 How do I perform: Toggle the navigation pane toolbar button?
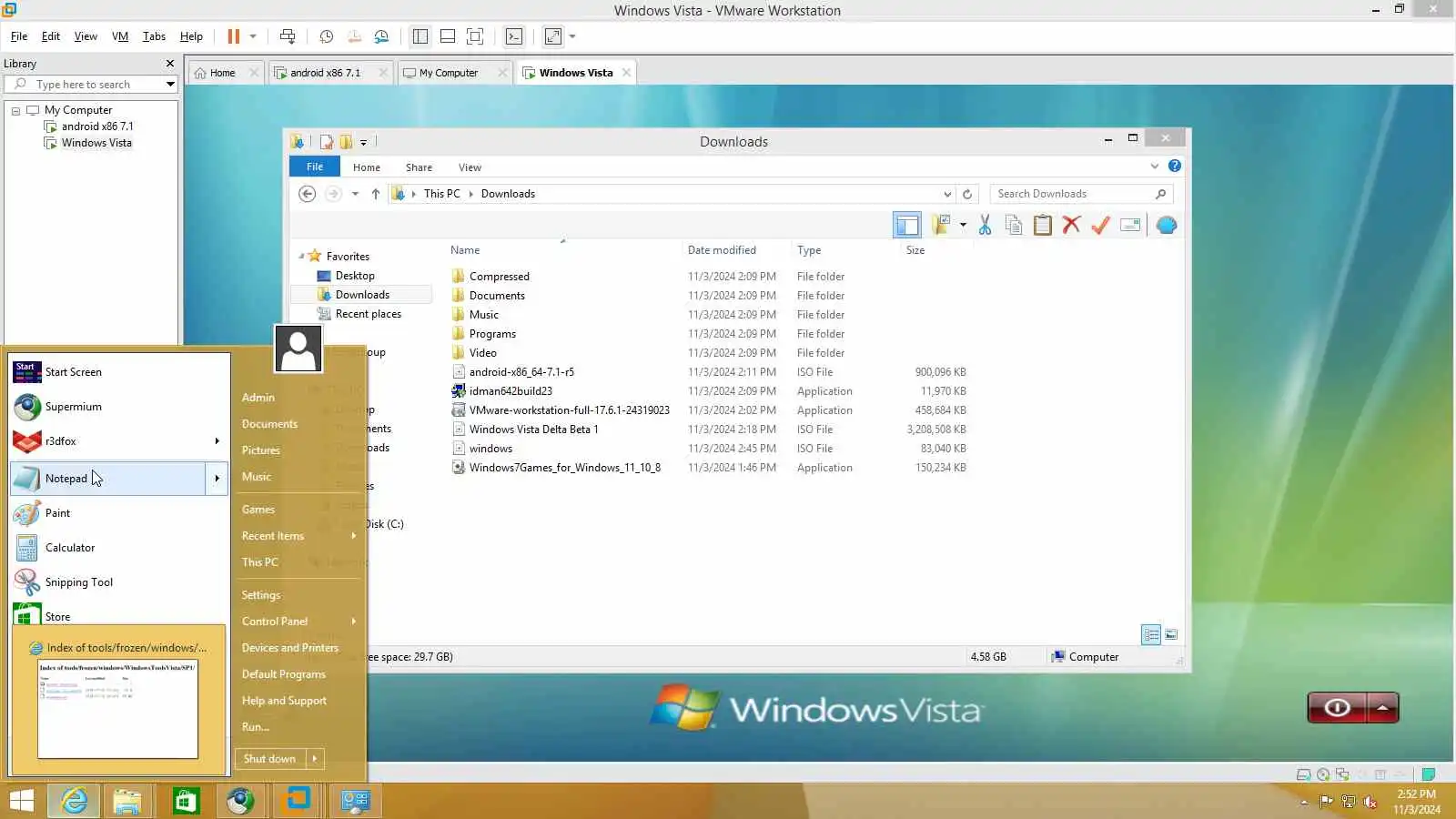(x=907, y=225)
